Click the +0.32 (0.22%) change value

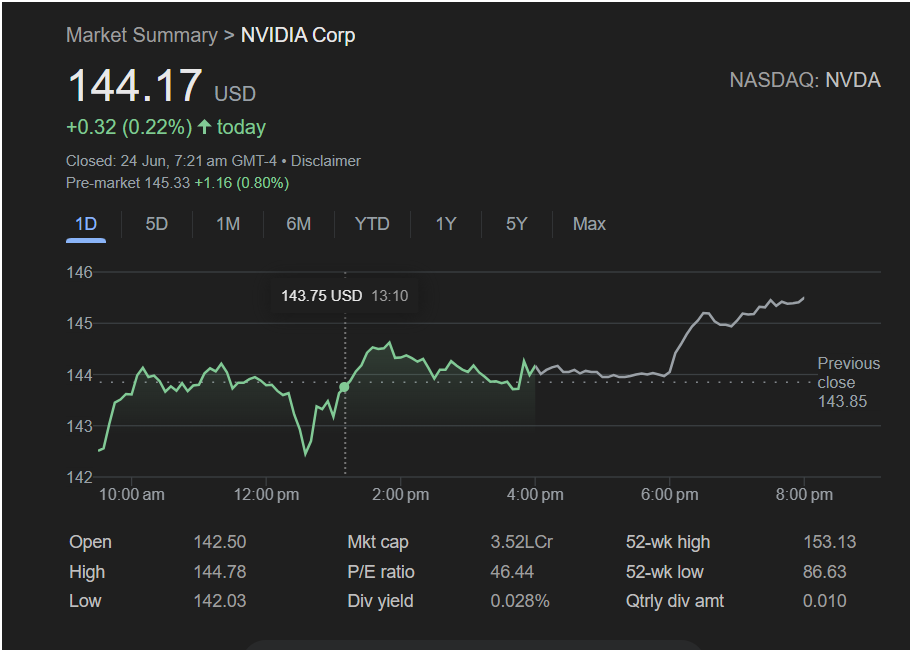129,127
